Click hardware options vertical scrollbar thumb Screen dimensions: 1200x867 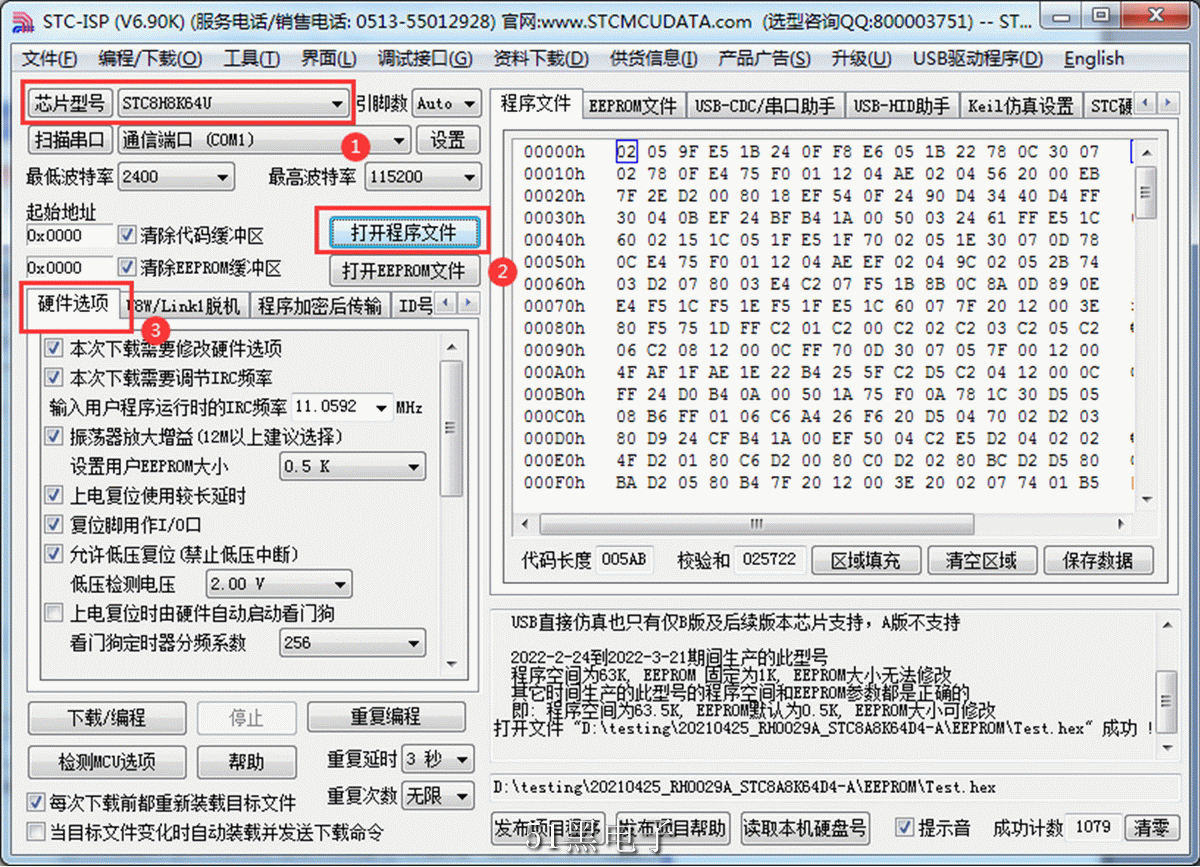452,428
